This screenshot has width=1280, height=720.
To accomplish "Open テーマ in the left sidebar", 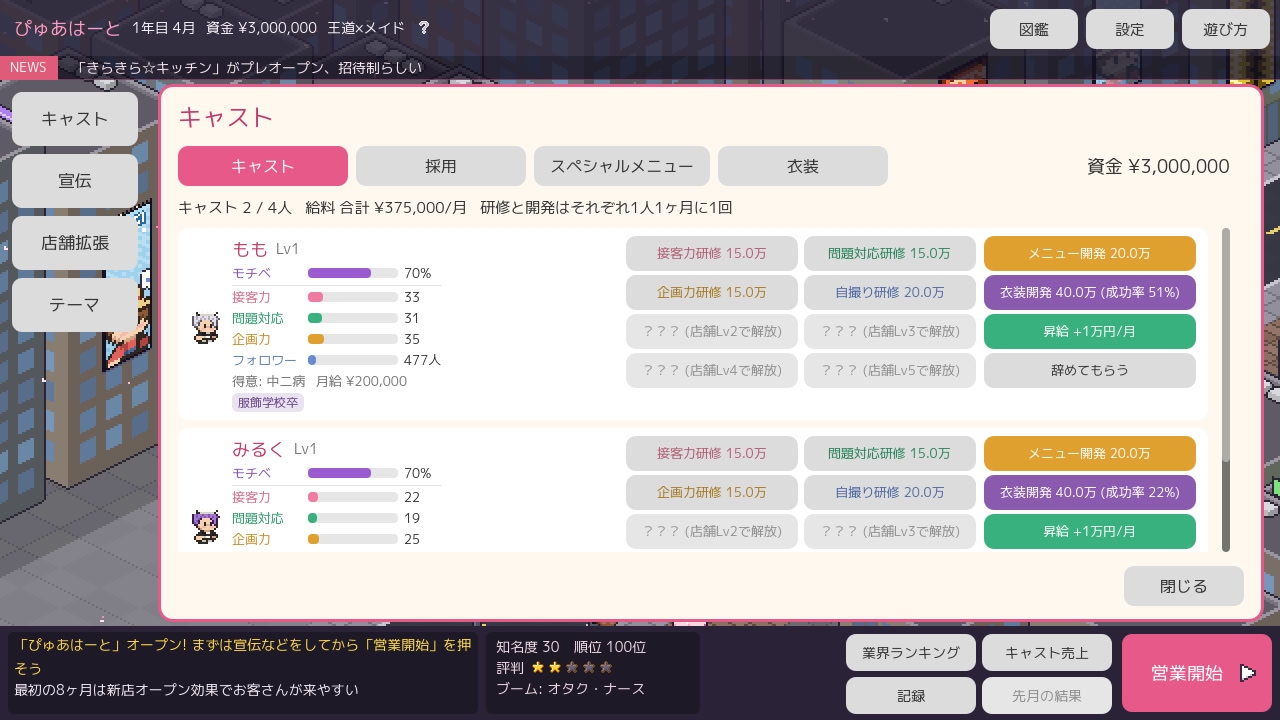I will click(x=75, y=305).
